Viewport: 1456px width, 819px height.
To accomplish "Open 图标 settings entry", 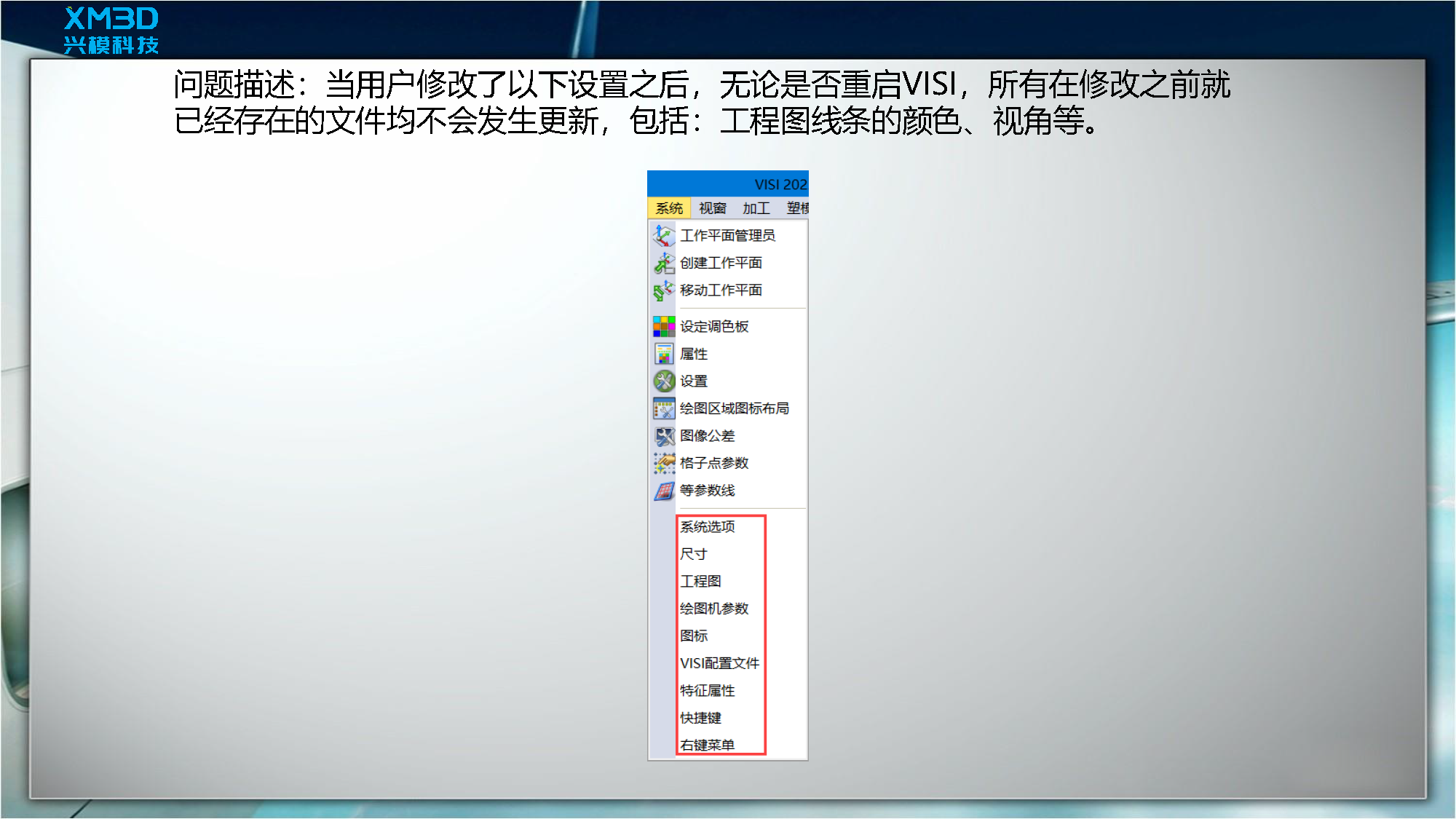I will pyautogui.click(x=694, y=636).
